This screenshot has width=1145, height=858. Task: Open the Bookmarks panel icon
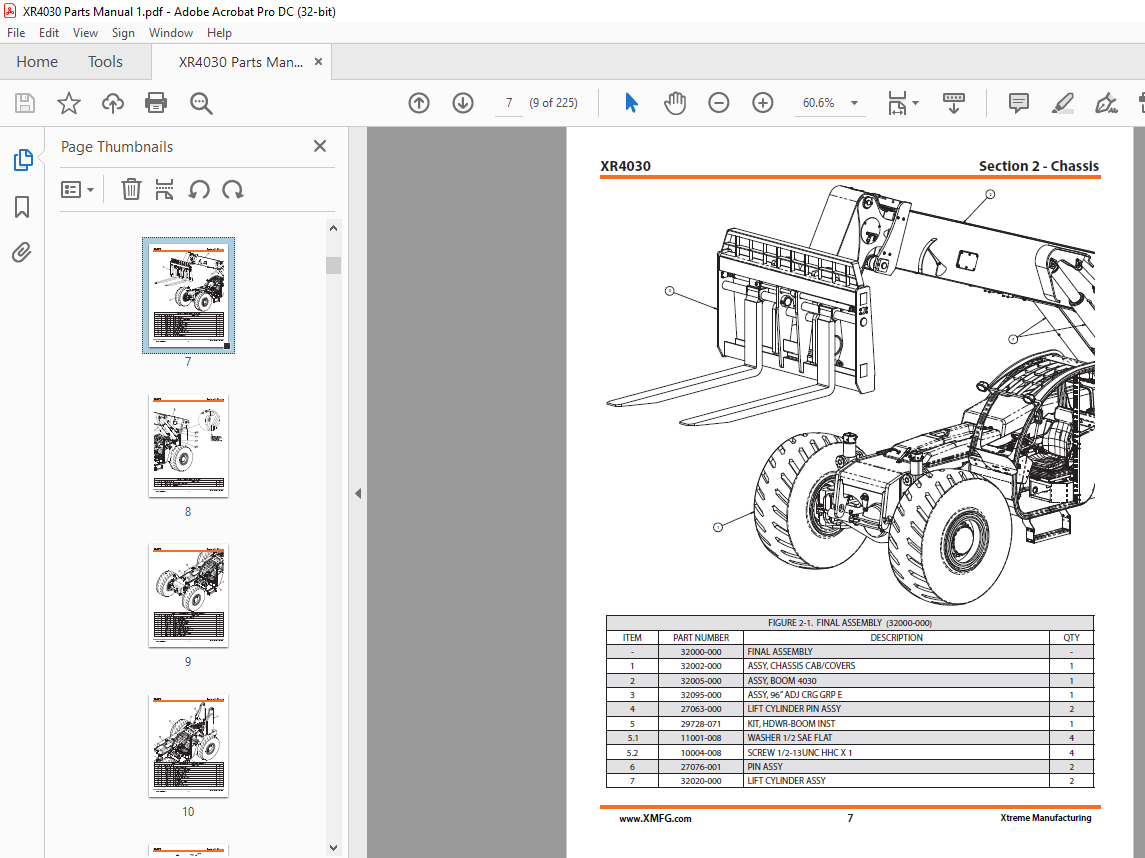[x=22, y=207]
